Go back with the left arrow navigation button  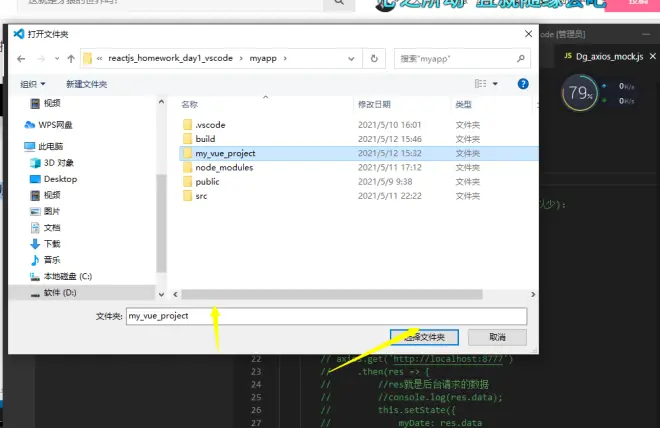tap(21, 59)
